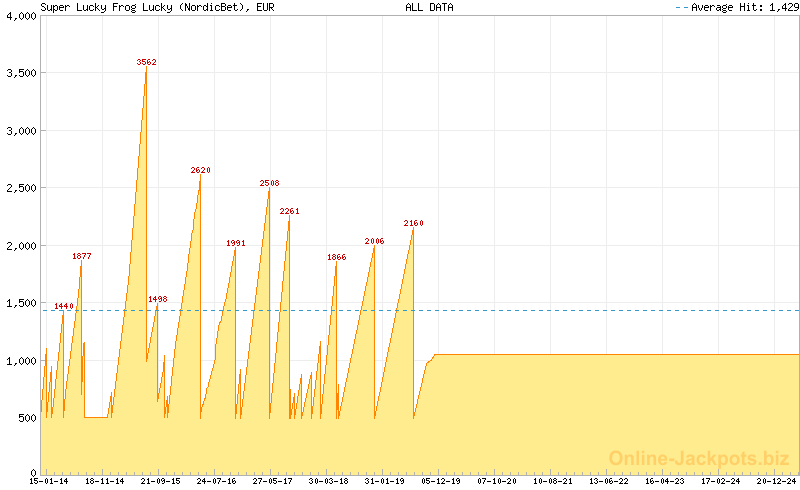
Task: Click the 2508 peak value label
Action: point(269,183)
